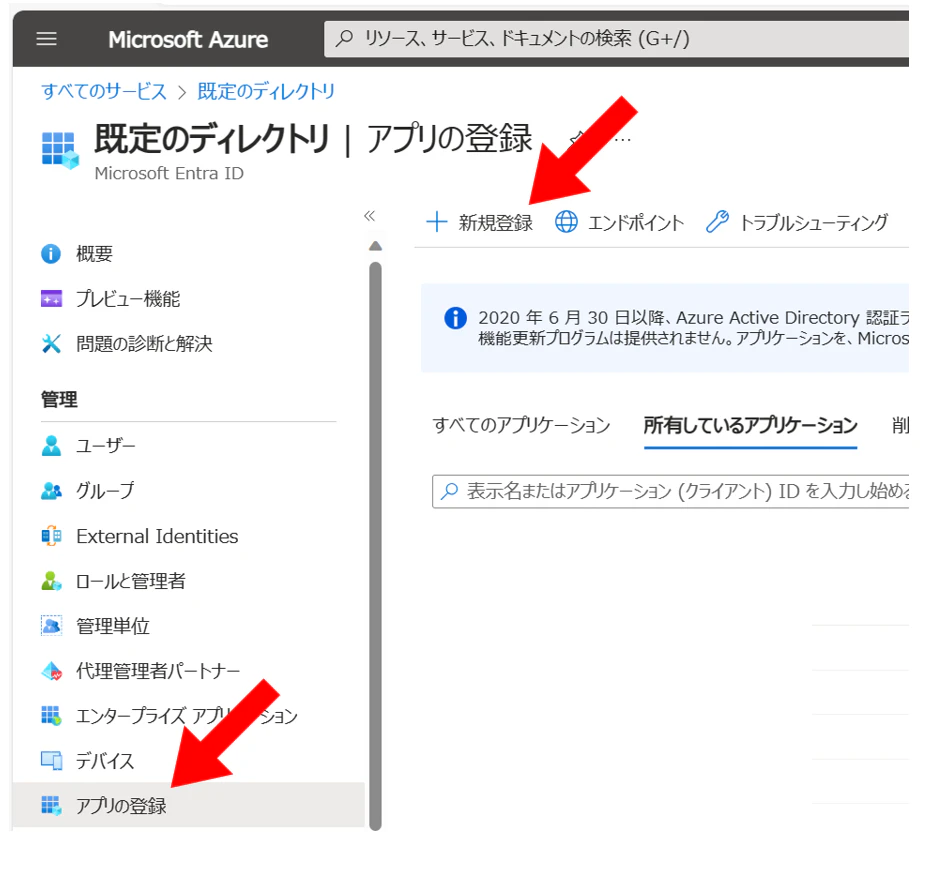Open プレビュー機能 from the sidebar
930x878 pixels.
[128, 299]
